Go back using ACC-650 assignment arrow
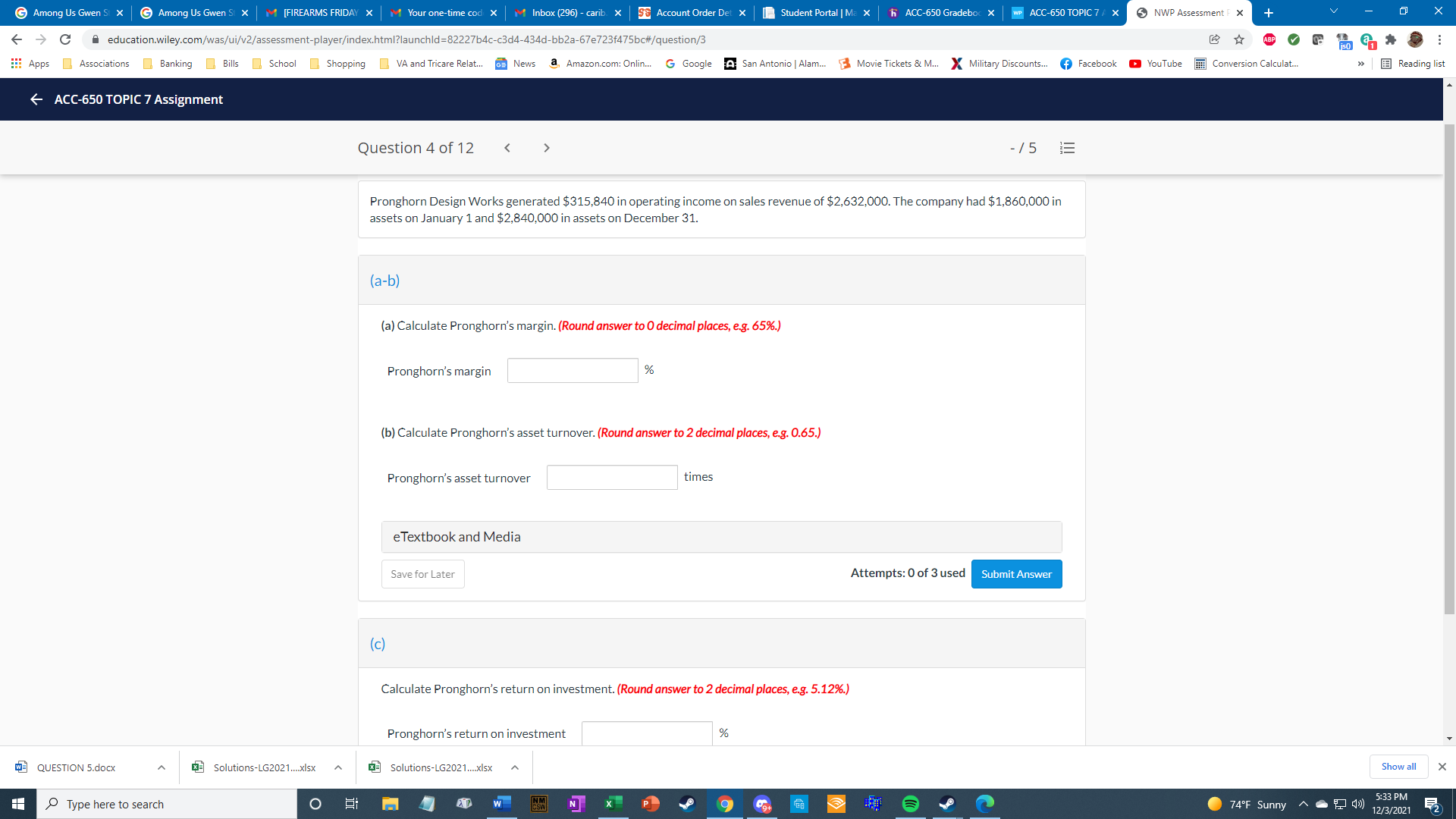Viewport: 1456px width, 819px height. click(x=36, y=99)
